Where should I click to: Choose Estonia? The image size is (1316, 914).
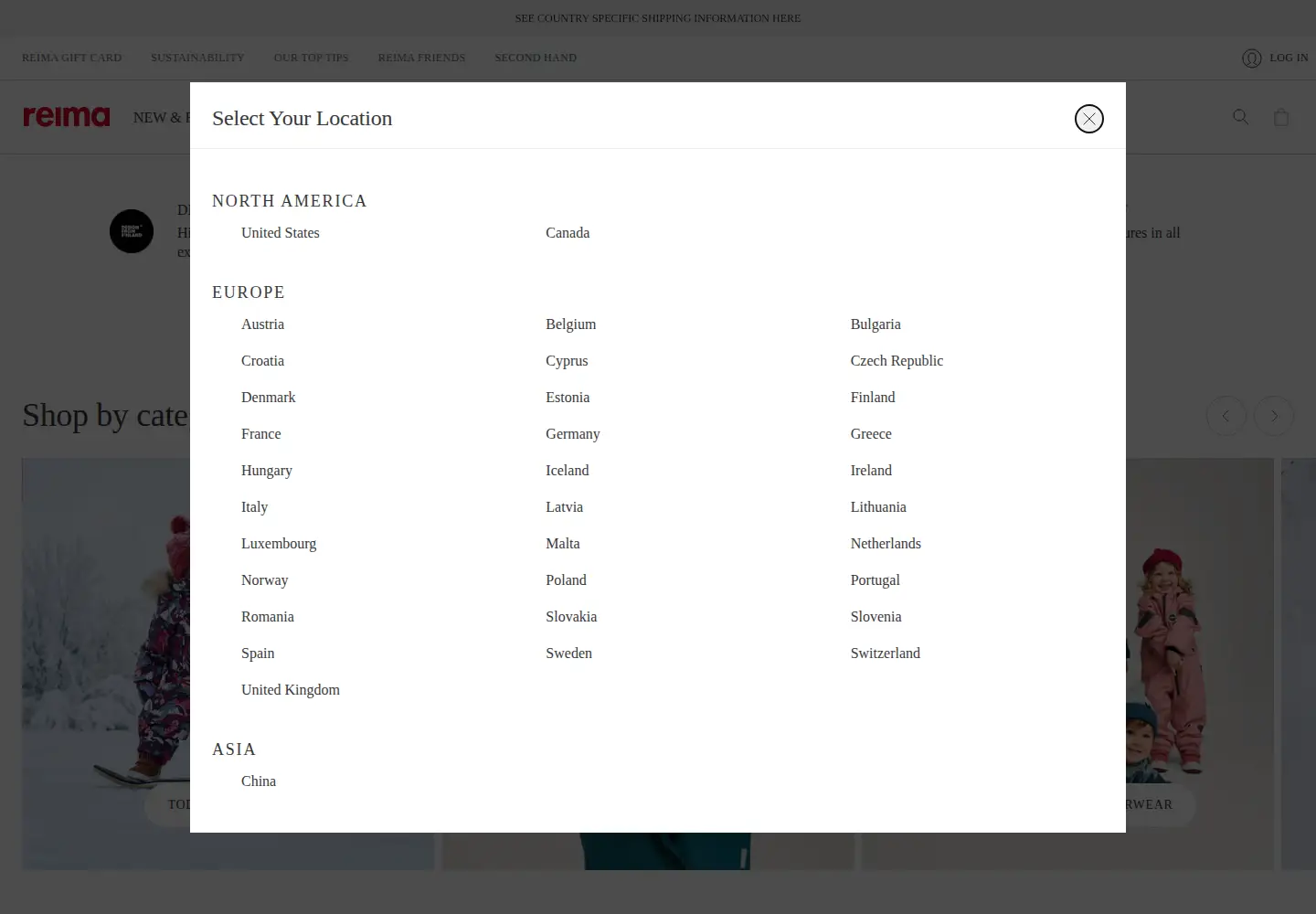click(568, 398)
